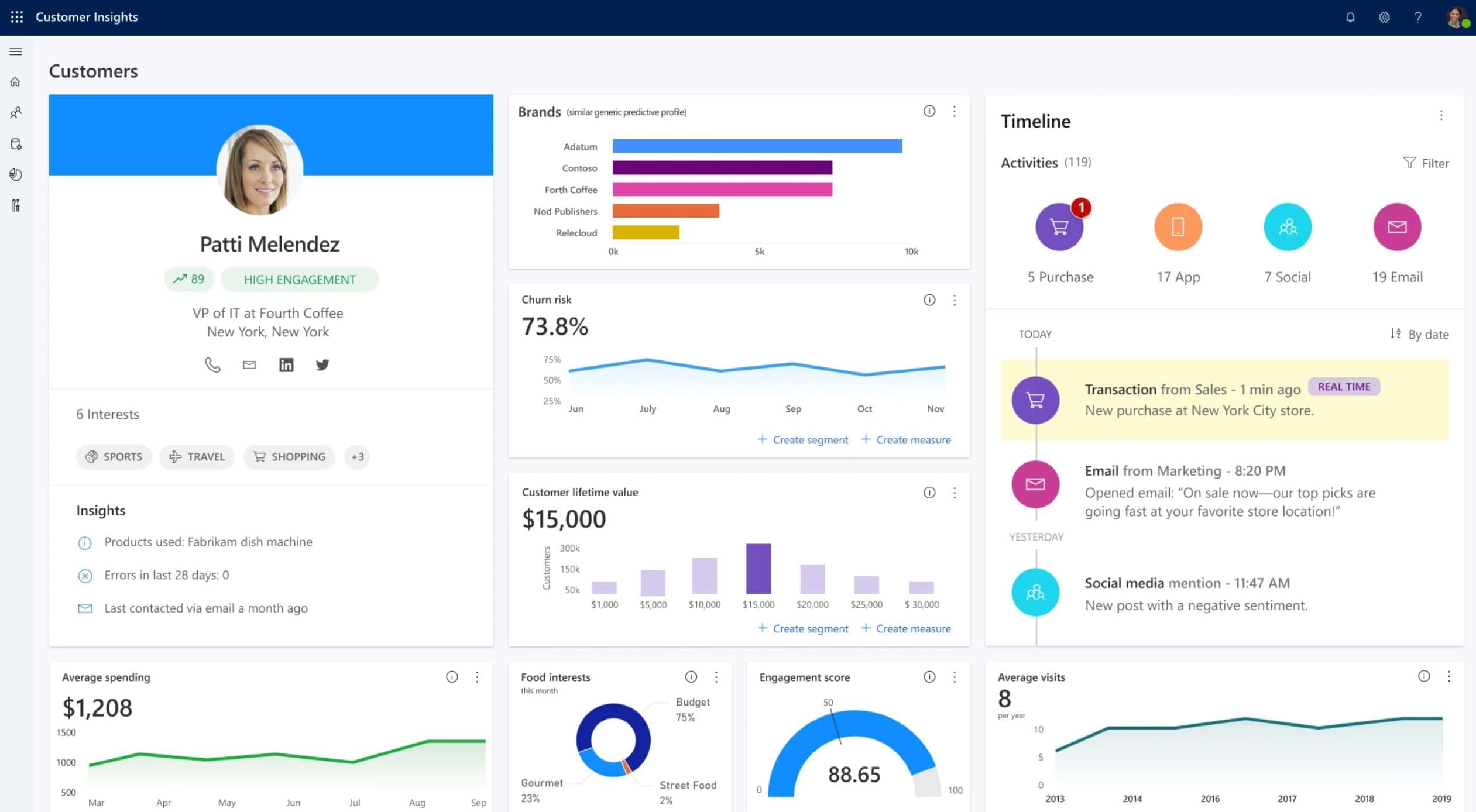Enable visibility toggle on Brands chart
1476x812 pixels.
click(x=929, y=111)
